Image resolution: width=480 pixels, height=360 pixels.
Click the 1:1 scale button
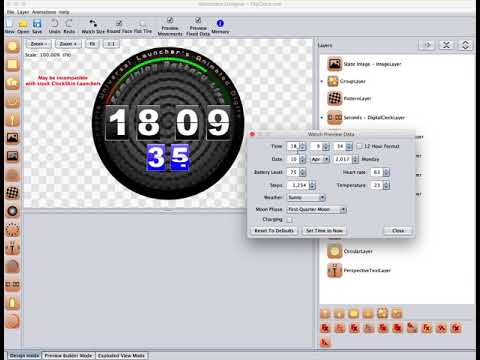point(111,44)
